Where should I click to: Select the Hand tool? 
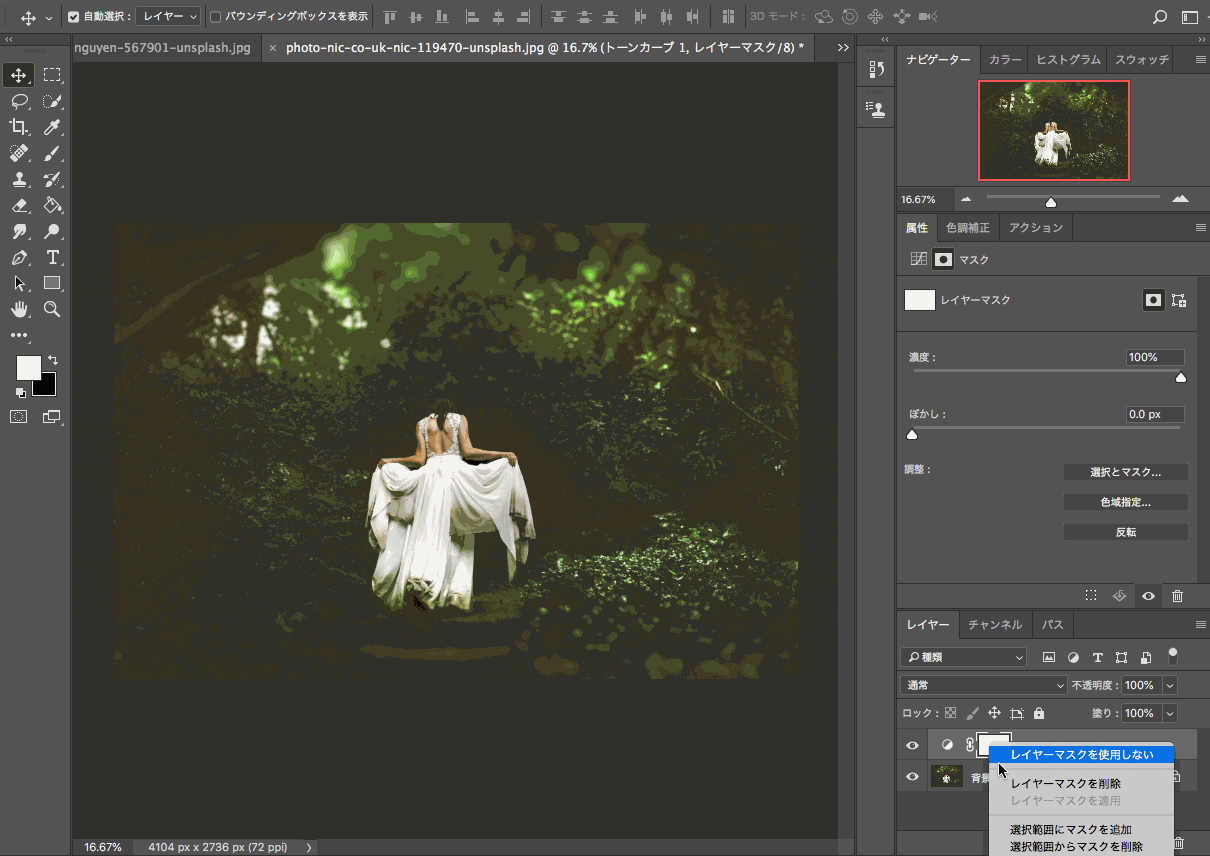(18, 309)
